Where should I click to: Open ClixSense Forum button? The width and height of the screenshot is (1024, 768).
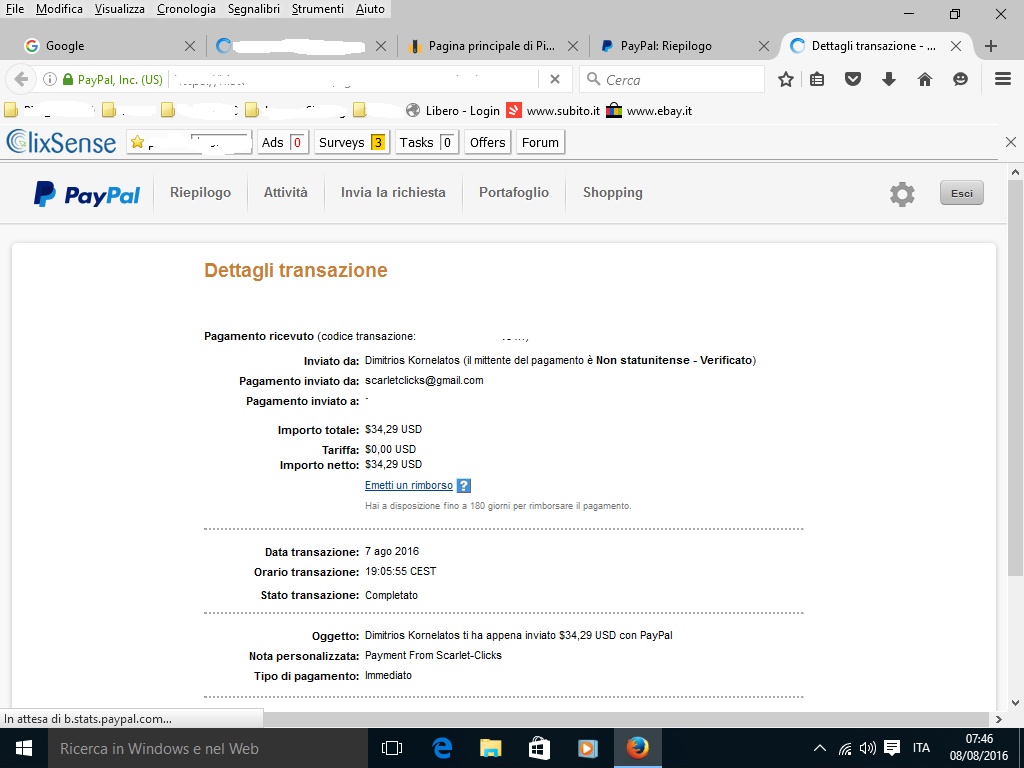(540, 142)
